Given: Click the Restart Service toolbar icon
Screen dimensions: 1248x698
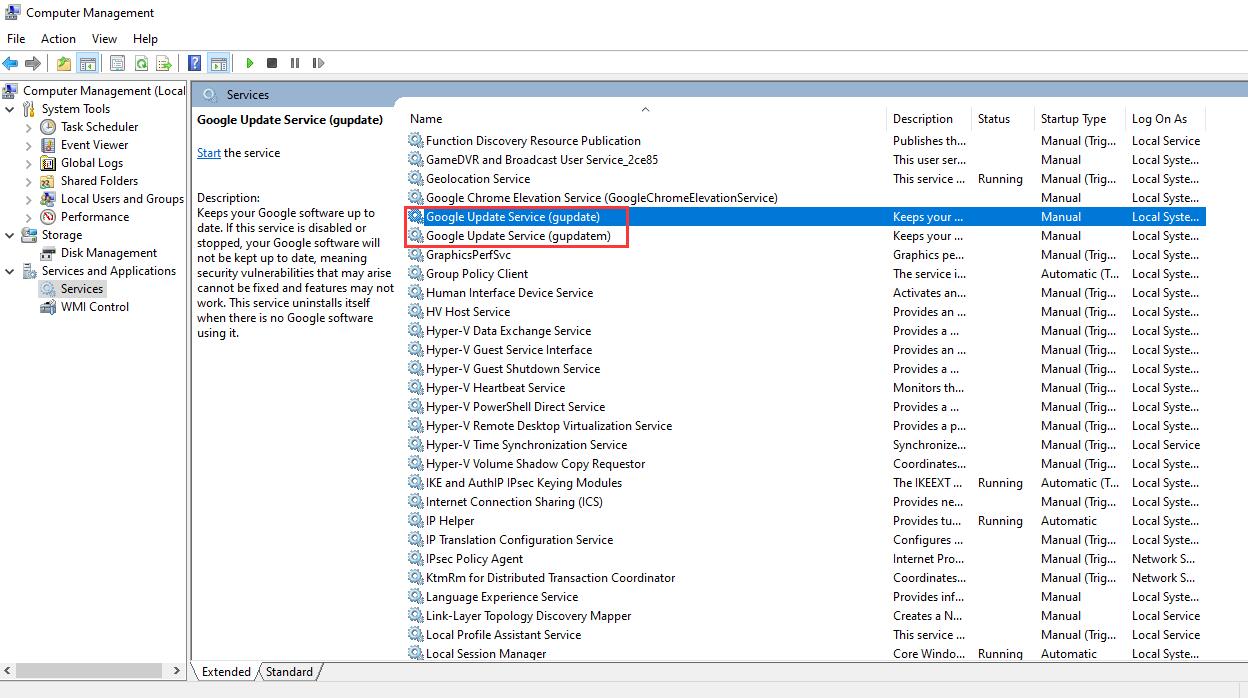Looking at the screenshot, I should (318, 63).
